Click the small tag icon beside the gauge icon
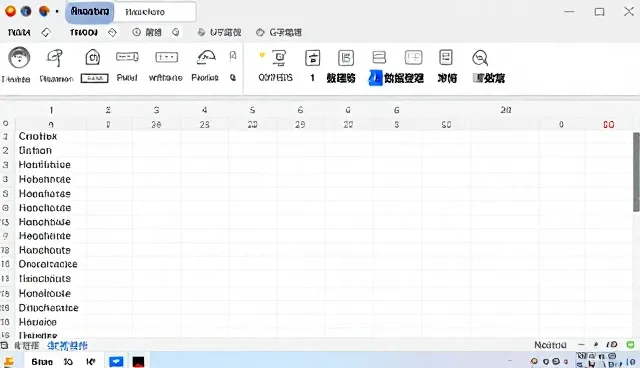The width and height of the screenshot is (640, 368). (233, 56)
